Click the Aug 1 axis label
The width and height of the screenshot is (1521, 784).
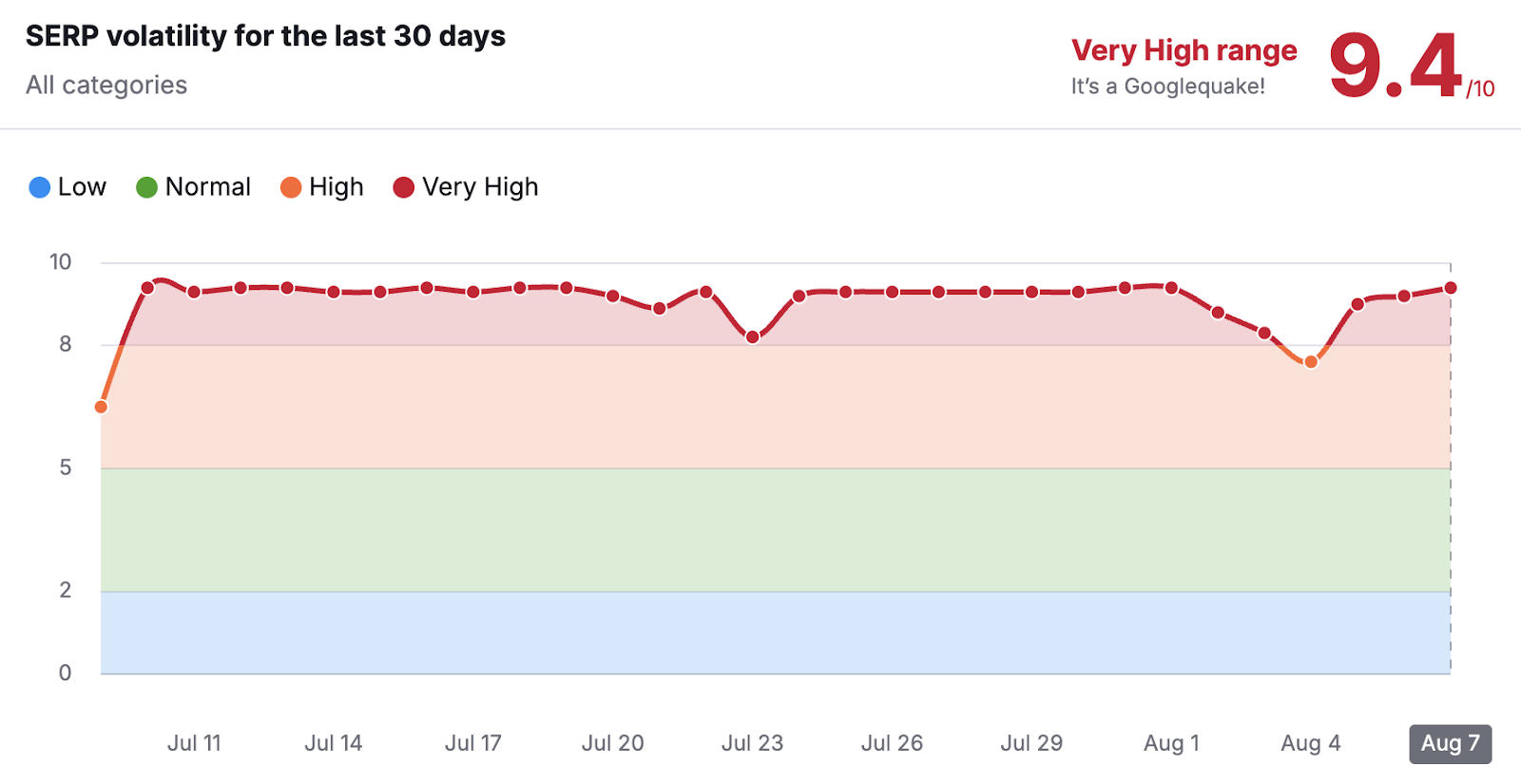pyautogui.click(x=1171, y=743)
